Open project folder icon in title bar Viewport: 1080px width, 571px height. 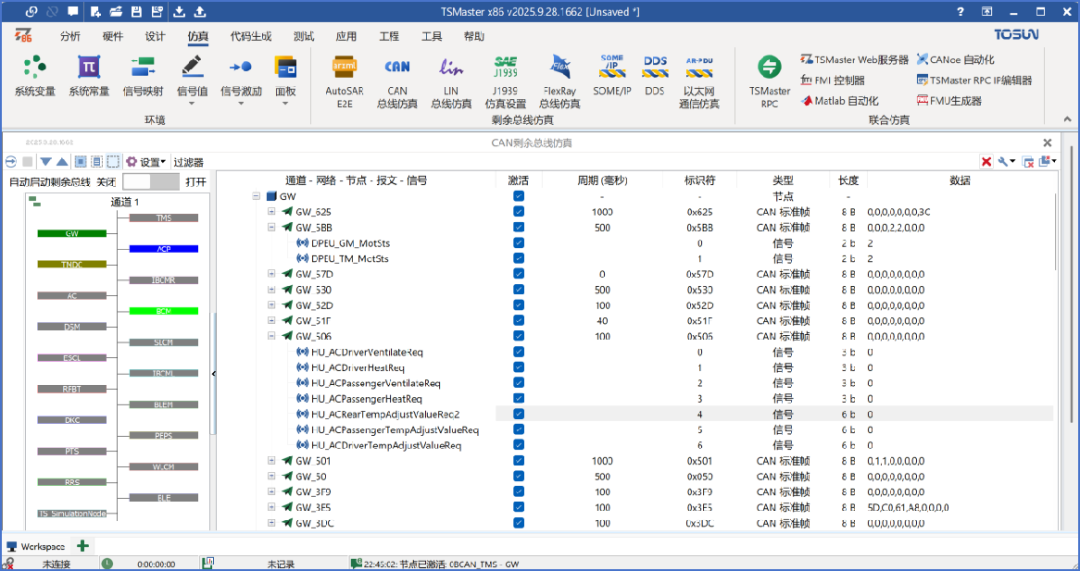click(x=116, y=12)
